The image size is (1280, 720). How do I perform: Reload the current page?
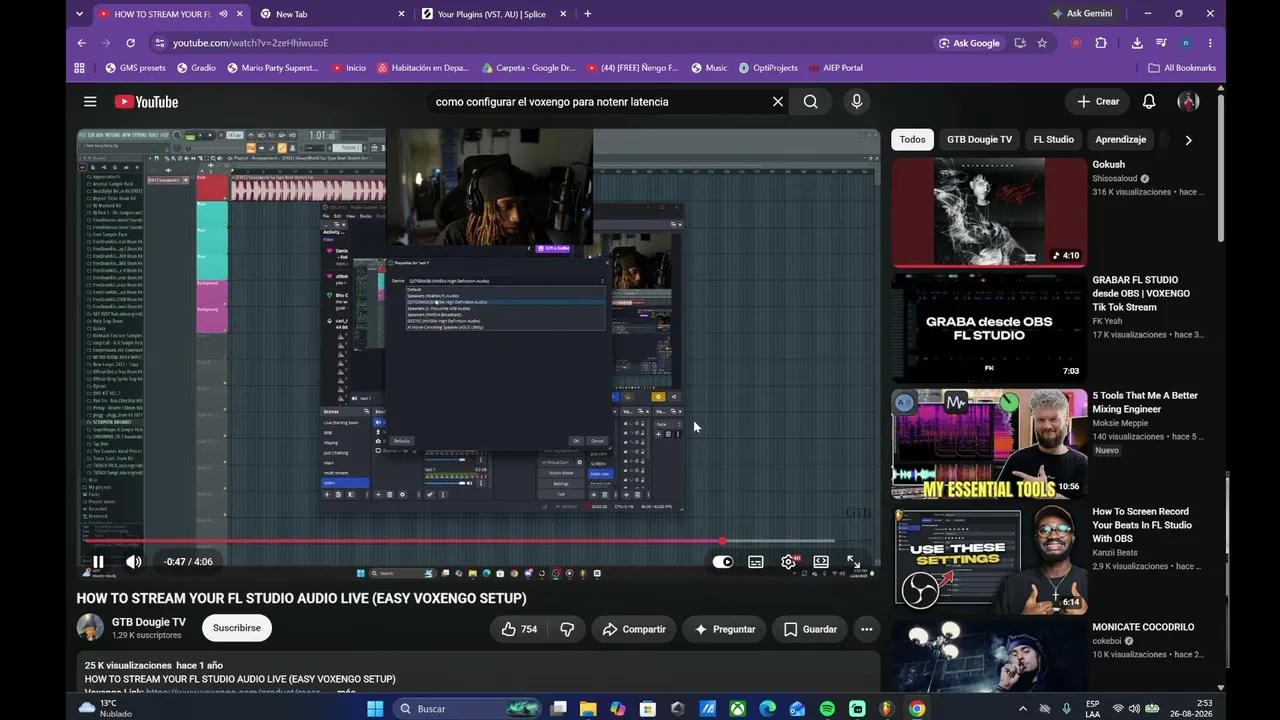coord(130,43)
